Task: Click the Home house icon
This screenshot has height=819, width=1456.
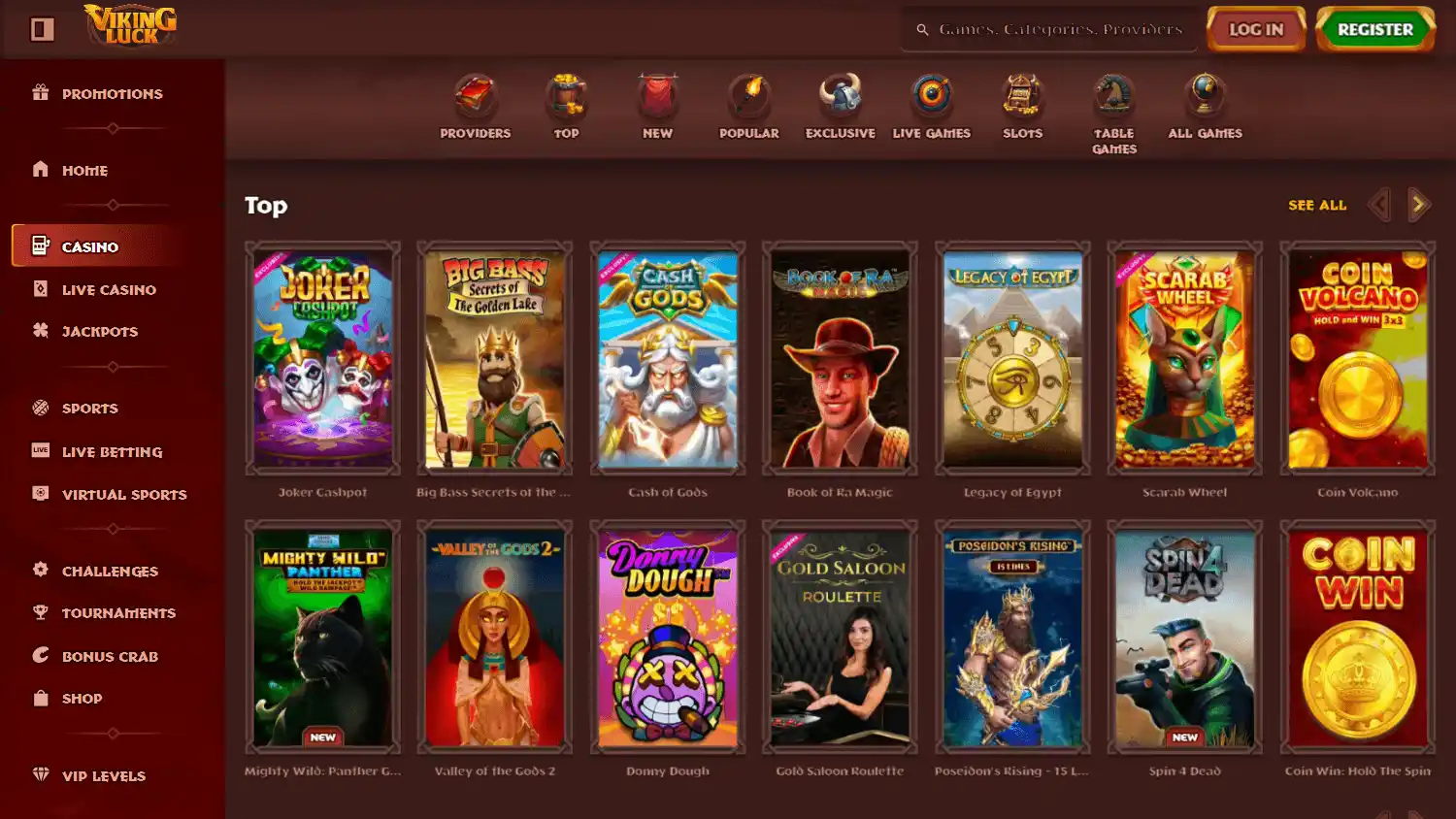Action: tap(40, 169)
